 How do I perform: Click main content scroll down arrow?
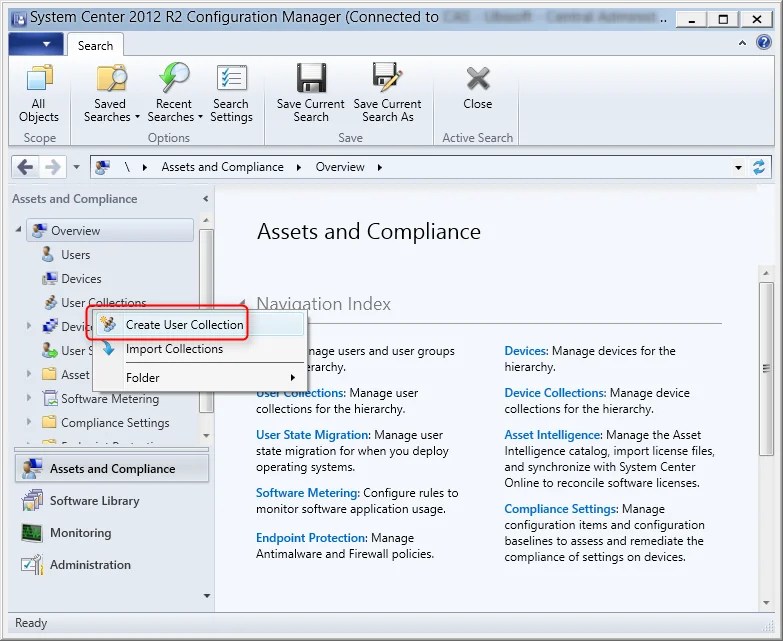(x=766, y=603)
